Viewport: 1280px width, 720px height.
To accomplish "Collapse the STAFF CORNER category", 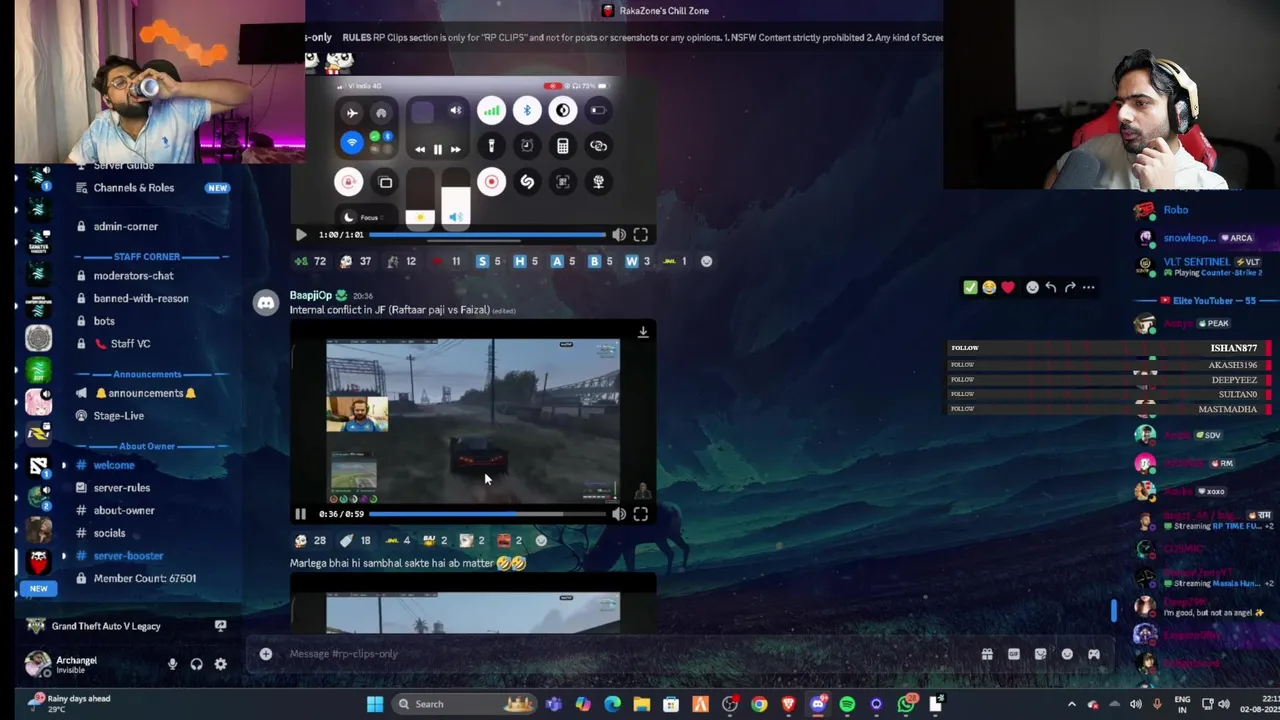I will pyautogui.click(x=147, y=257).
